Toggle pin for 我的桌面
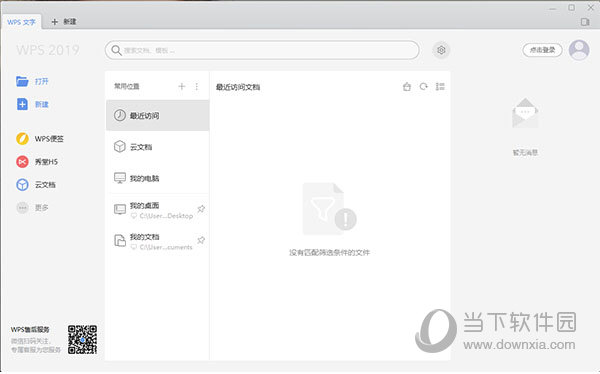Screen dimensions: 600x374 tap(201, 209)
